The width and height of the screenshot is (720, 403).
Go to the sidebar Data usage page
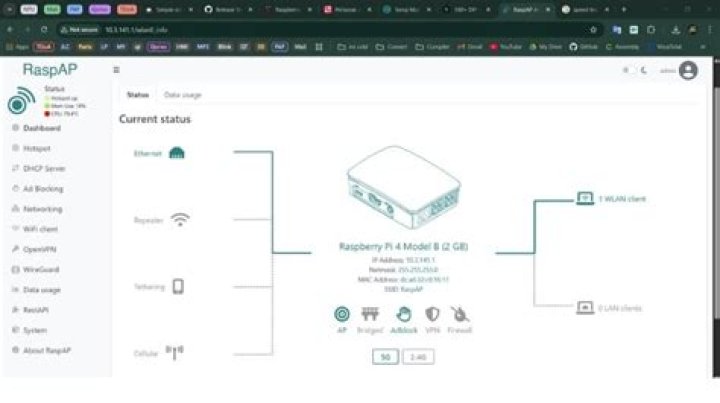(36, 290)
